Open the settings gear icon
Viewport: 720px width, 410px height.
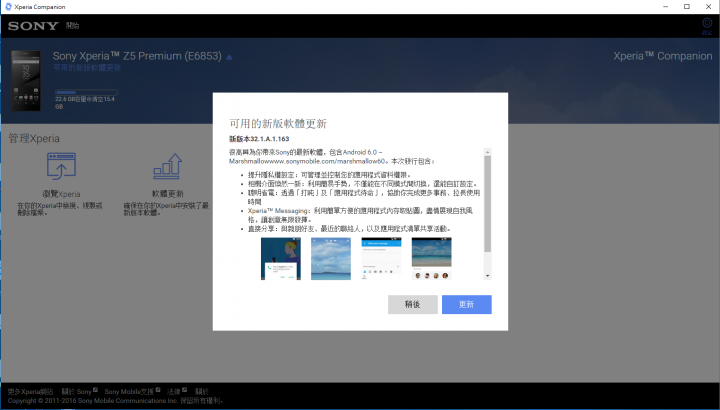pos(707,23)
